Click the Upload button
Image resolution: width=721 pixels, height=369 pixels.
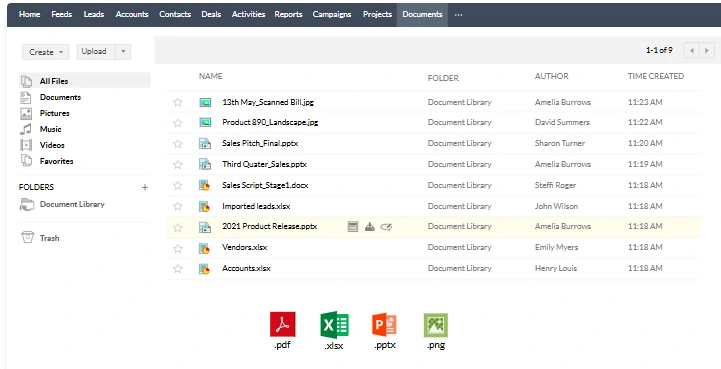click(x=96, y=52)
